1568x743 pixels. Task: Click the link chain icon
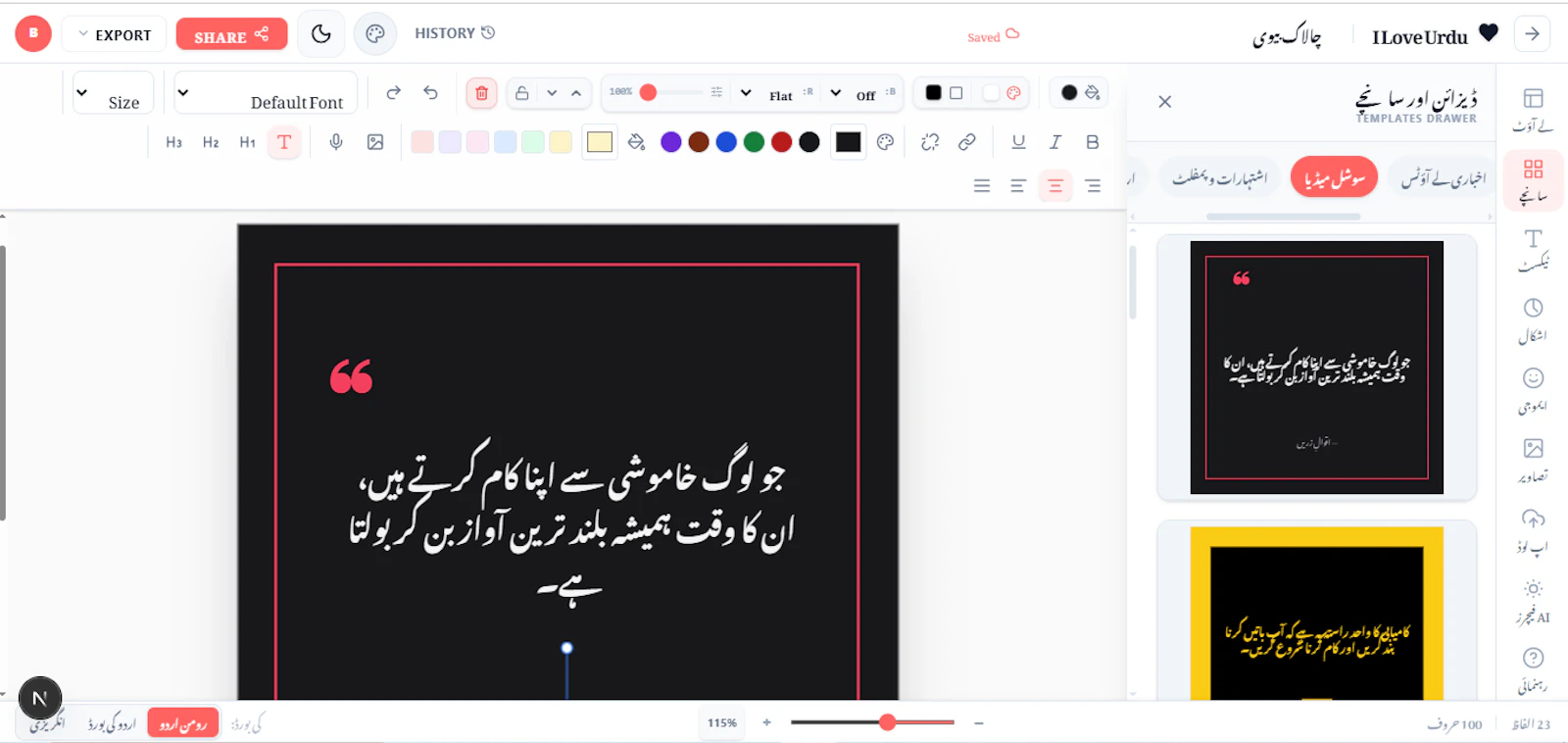pos(967,142)
